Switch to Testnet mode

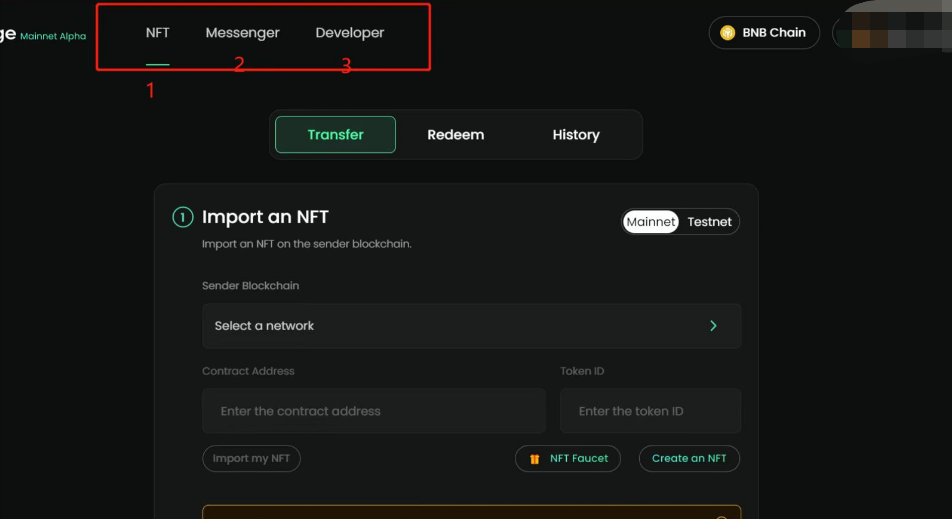(709, 222)
